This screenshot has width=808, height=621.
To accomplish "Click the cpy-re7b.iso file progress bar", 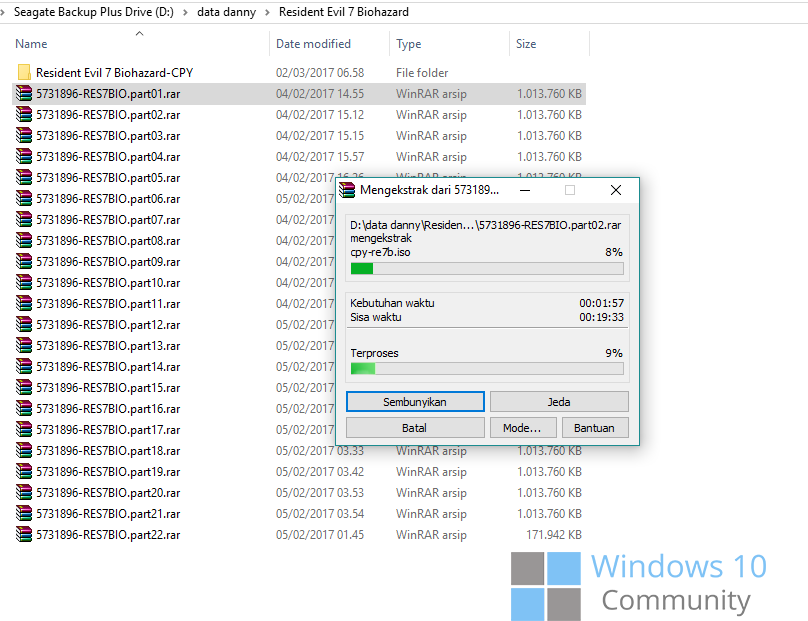I will point(487,268).
